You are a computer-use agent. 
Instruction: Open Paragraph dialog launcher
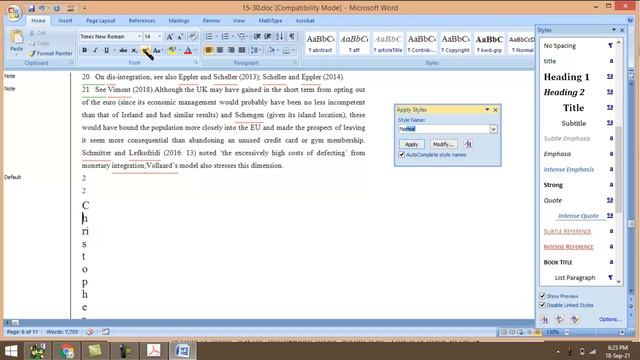pos(295,63)
